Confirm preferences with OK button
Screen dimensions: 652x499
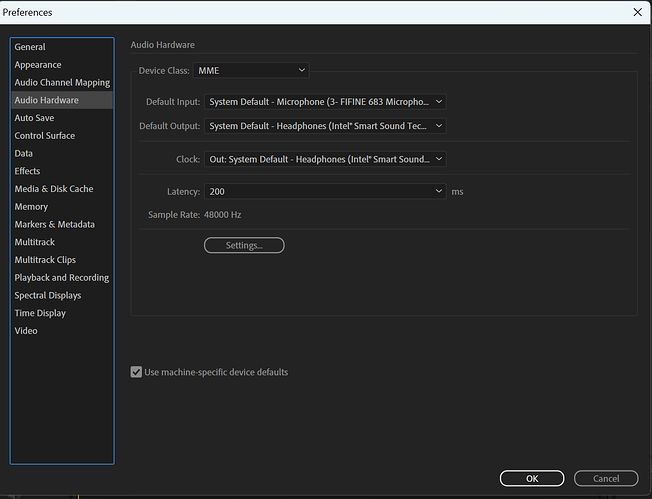tap(532, 479)
